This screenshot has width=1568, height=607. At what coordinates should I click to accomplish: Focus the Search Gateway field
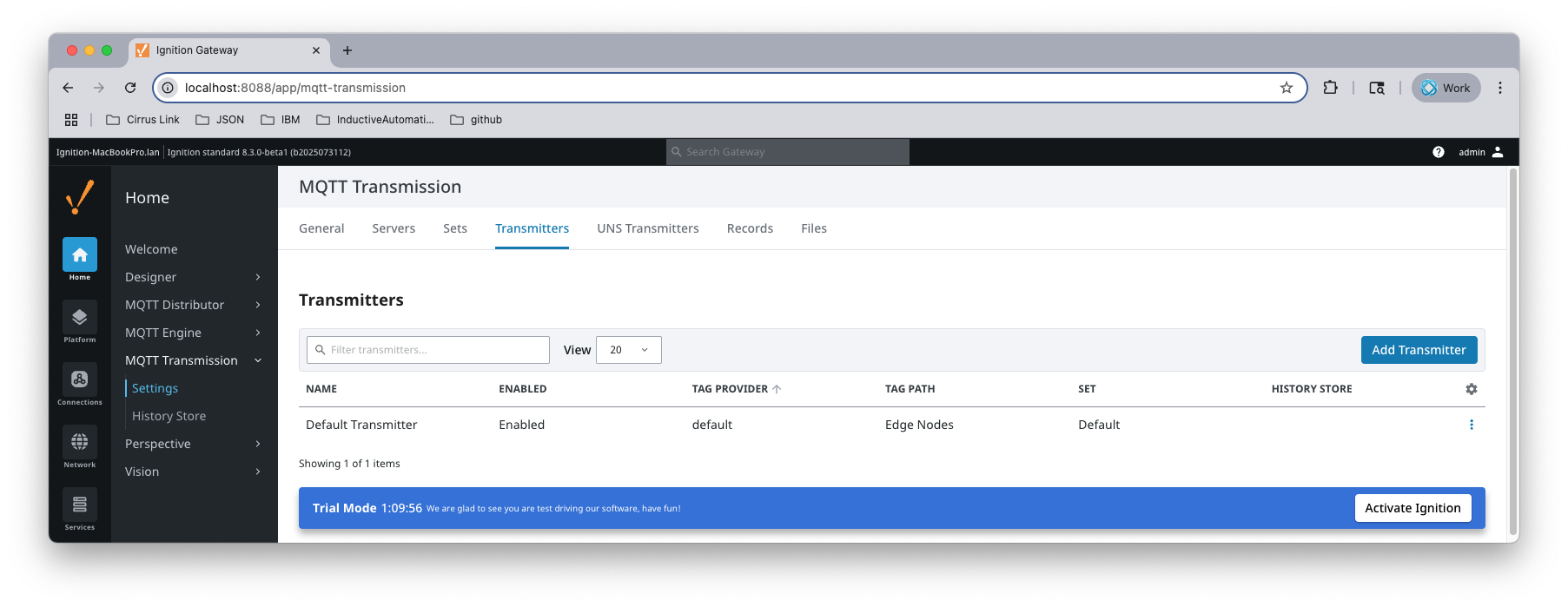pyautogui.click(x=788, y=152)
